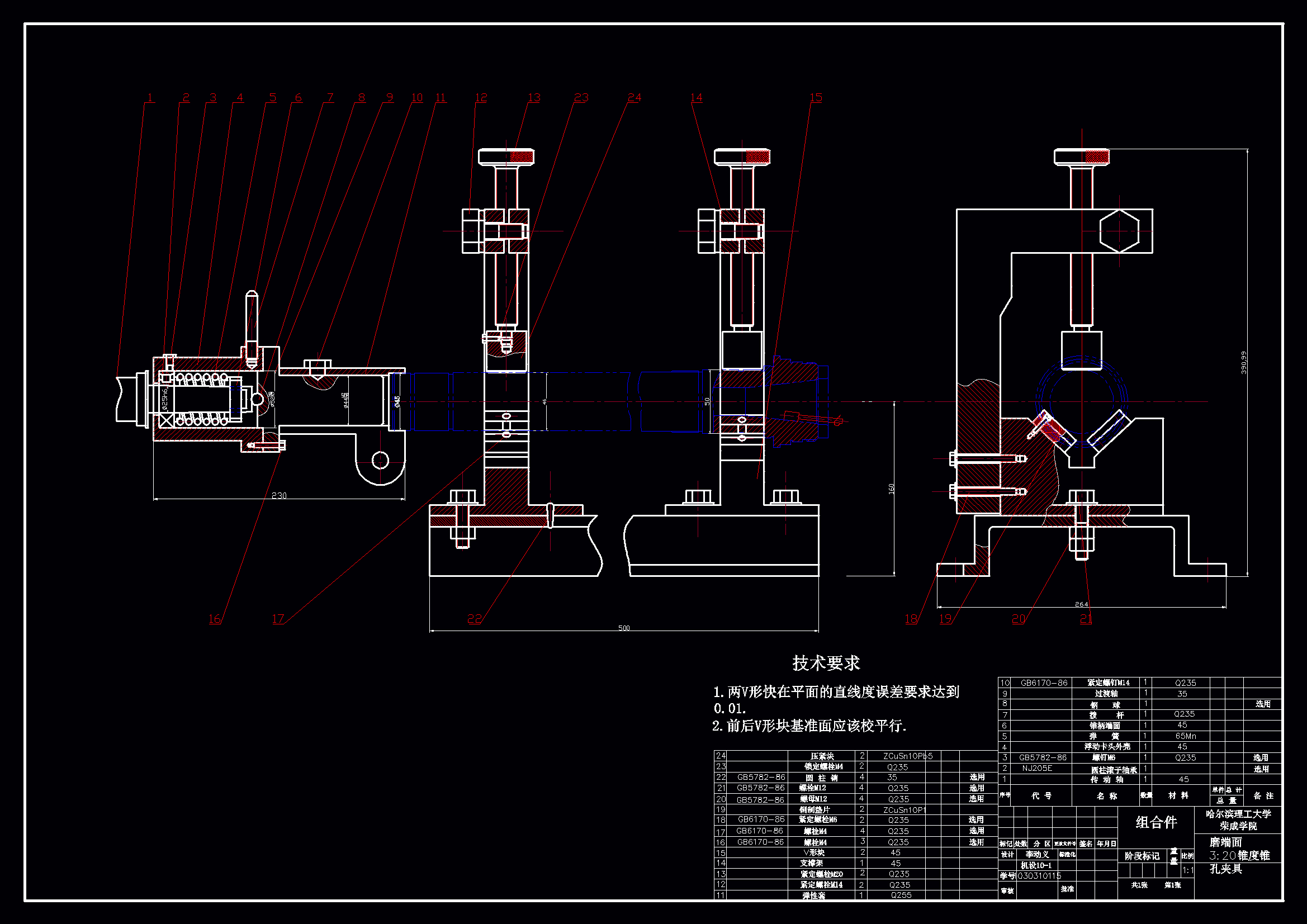Select the 230 length dimension text
This screenshot has width=1307, height=924.
click(279, 495)
